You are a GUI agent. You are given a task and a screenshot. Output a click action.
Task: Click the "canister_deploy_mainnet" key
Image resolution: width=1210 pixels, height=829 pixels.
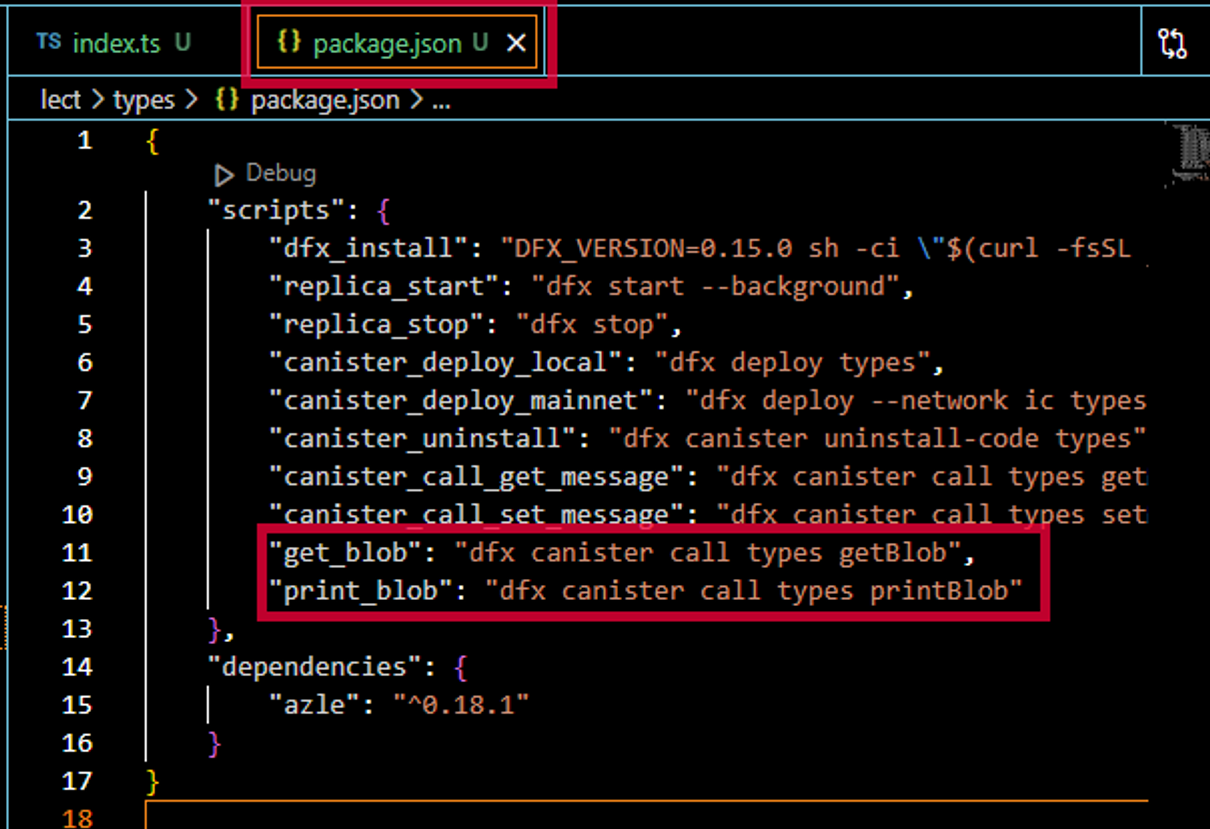(460, 400)
